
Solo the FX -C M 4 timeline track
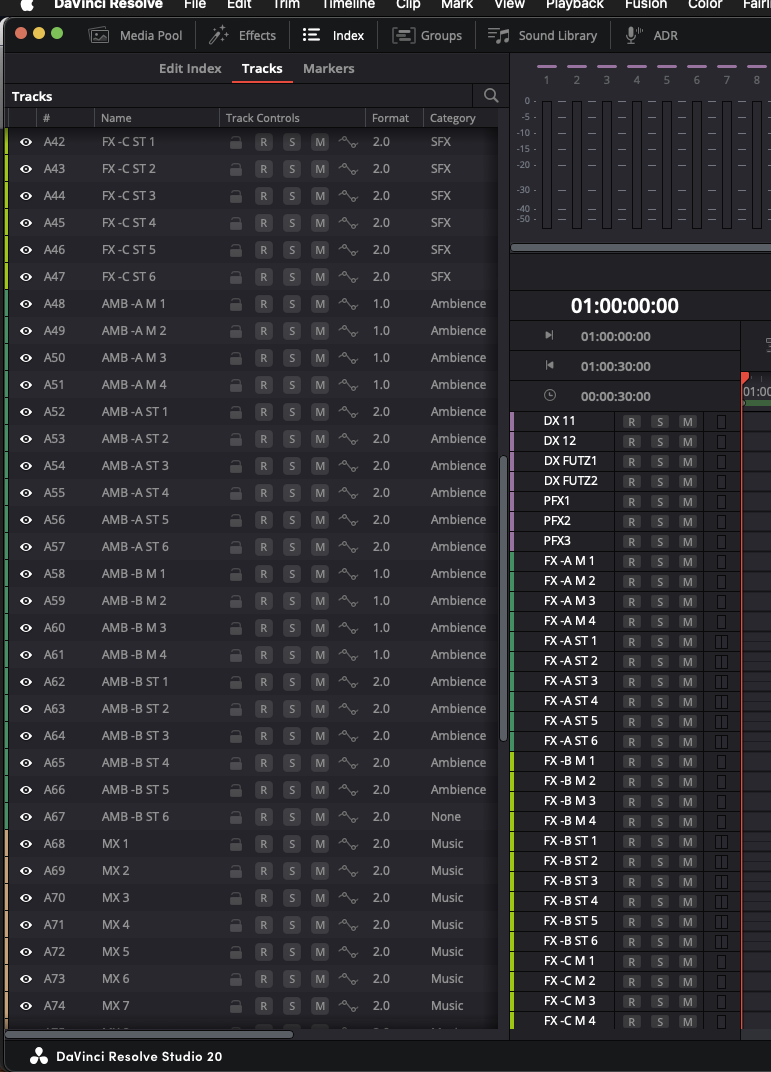point(660,1021)
